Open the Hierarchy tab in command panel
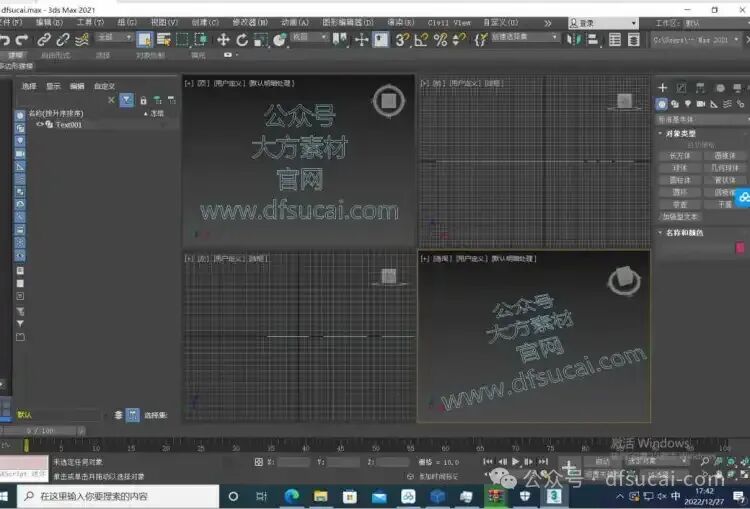 [700, 87]
